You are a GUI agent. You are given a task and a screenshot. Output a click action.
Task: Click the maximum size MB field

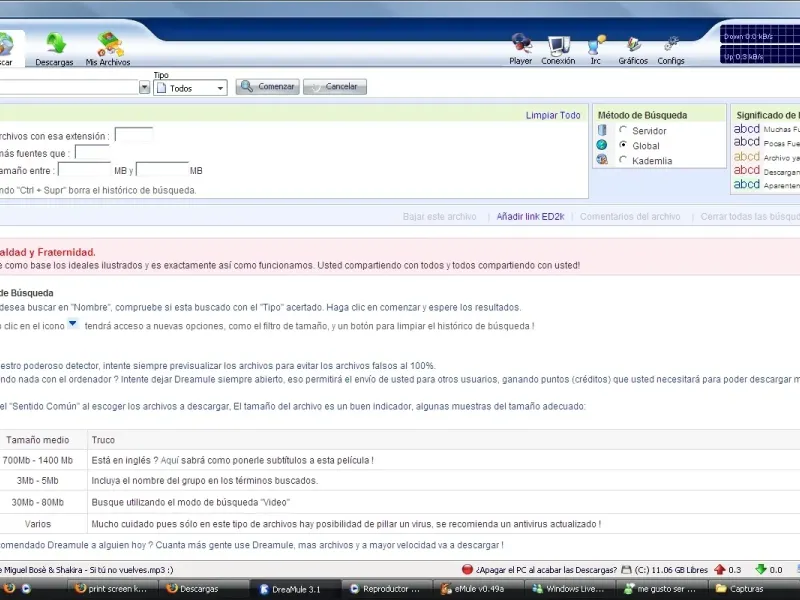click(x=162, y=169)
